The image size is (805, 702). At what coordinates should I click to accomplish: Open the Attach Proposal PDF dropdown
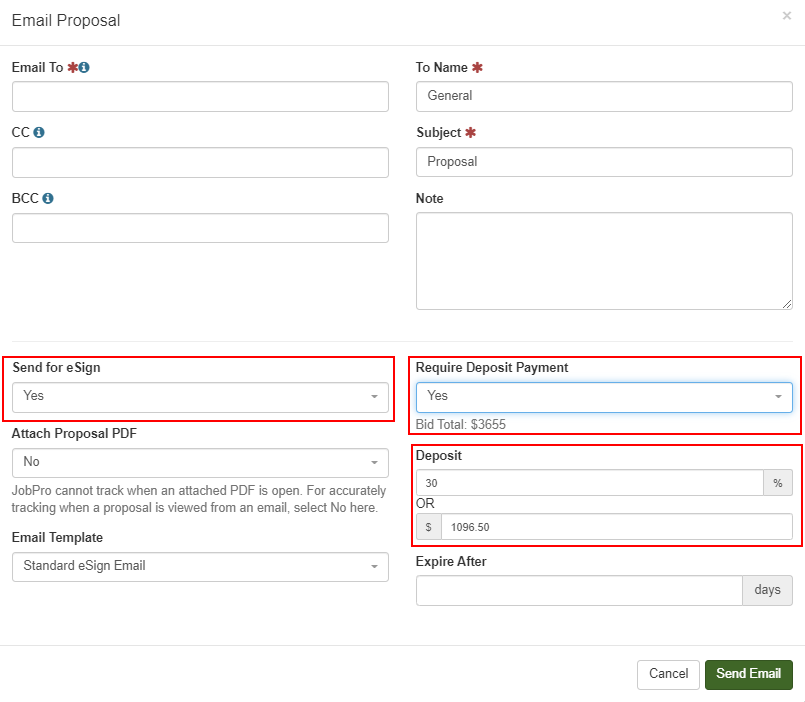pos(200,463)
